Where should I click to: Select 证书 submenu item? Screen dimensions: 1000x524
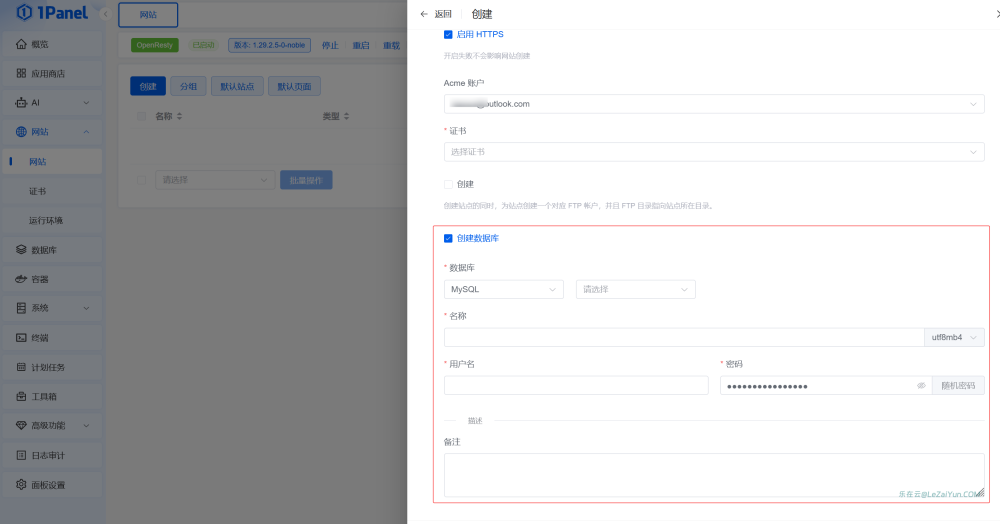pyautogui.click(x=52, y=191)
